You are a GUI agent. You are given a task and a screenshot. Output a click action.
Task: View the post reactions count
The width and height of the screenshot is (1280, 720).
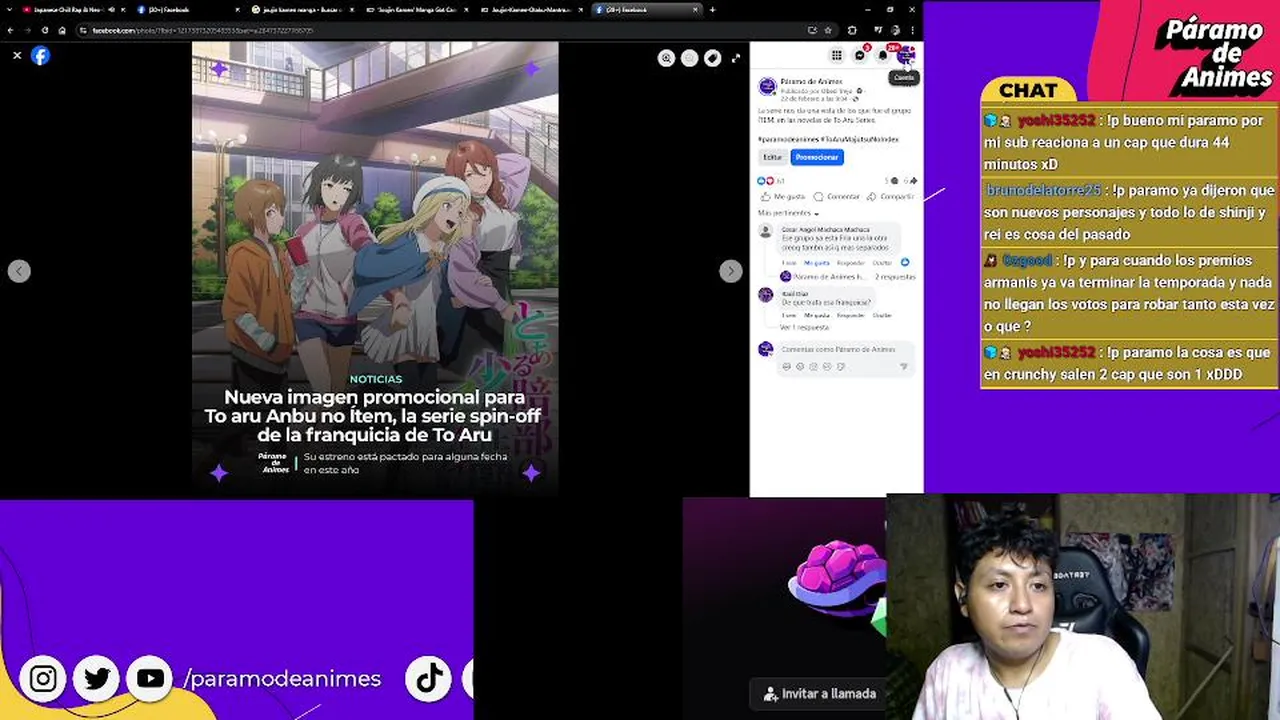click(771, 181)
